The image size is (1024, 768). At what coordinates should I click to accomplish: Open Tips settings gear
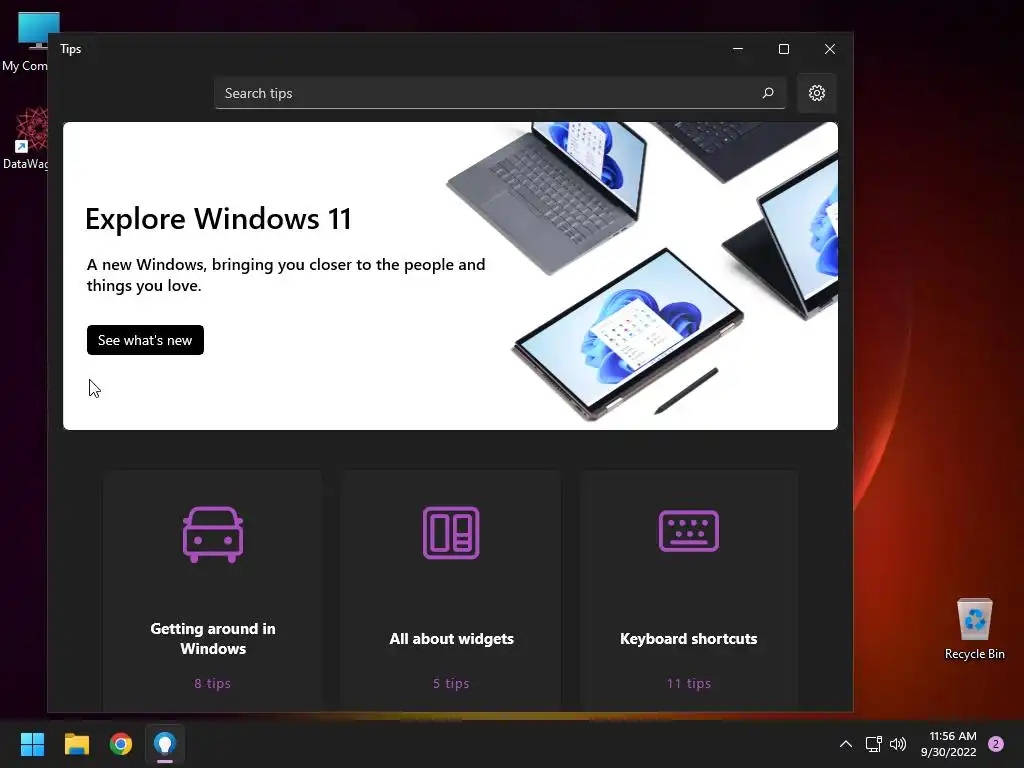(816, 93)
